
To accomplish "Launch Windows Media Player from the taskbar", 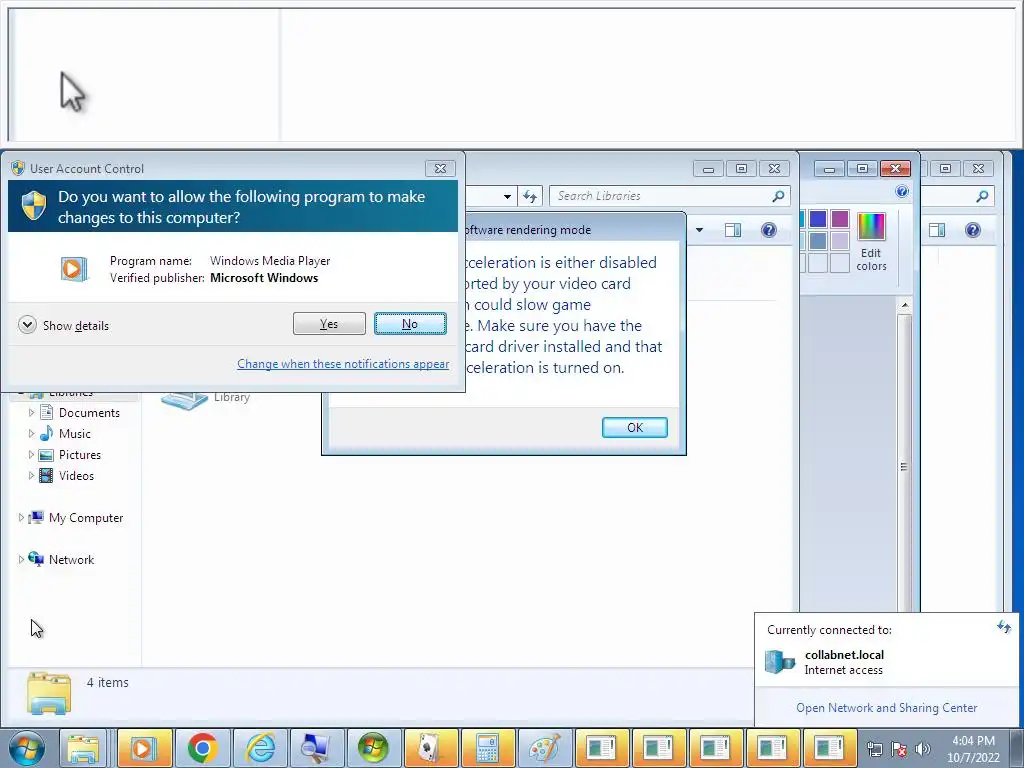I will 144,748.
